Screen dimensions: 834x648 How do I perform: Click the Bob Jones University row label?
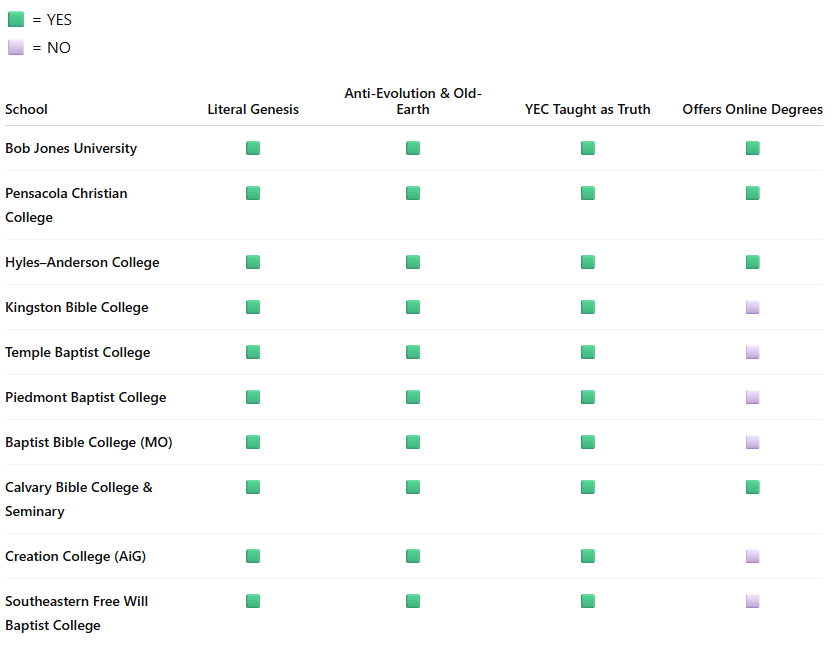[71, 148]
